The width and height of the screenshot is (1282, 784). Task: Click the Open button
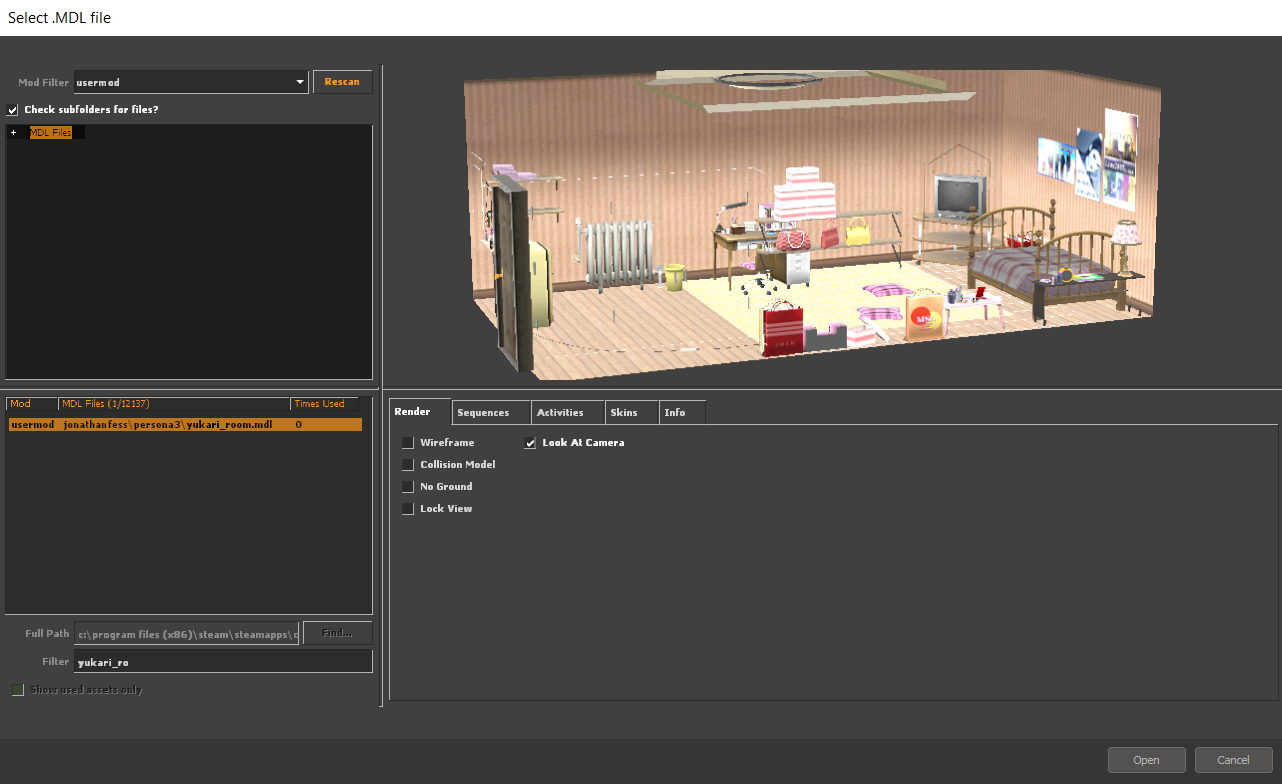point(1146,760)
